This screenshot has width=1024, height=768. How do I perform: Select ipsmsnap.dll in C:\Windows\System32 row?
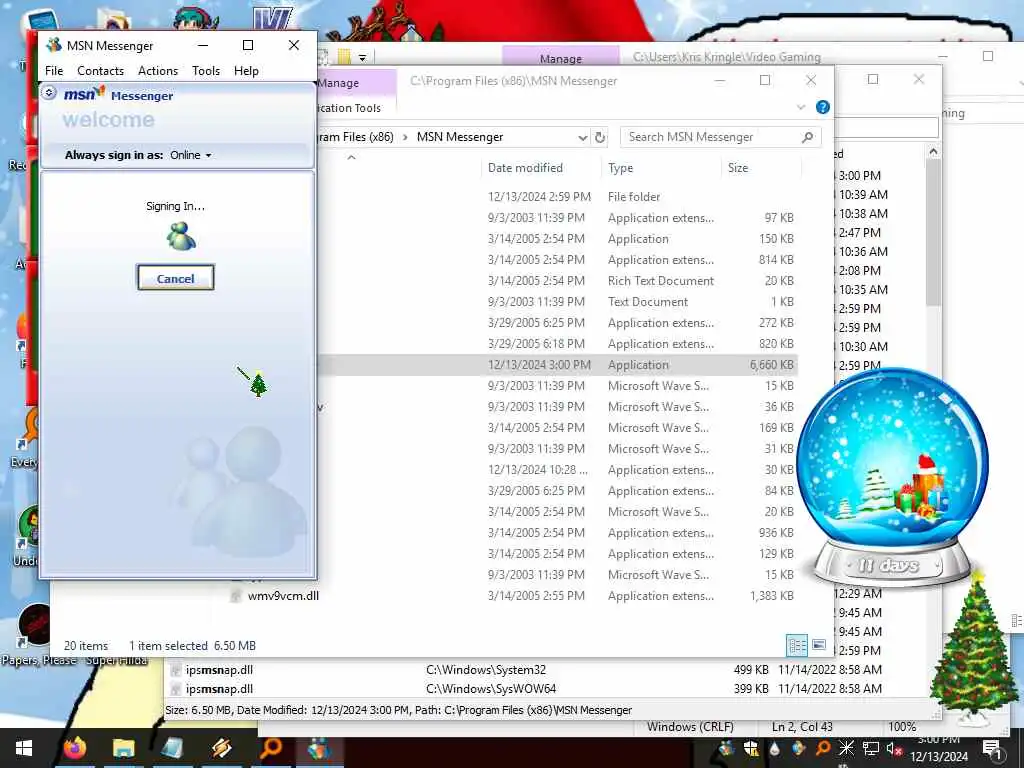(525, 669)
